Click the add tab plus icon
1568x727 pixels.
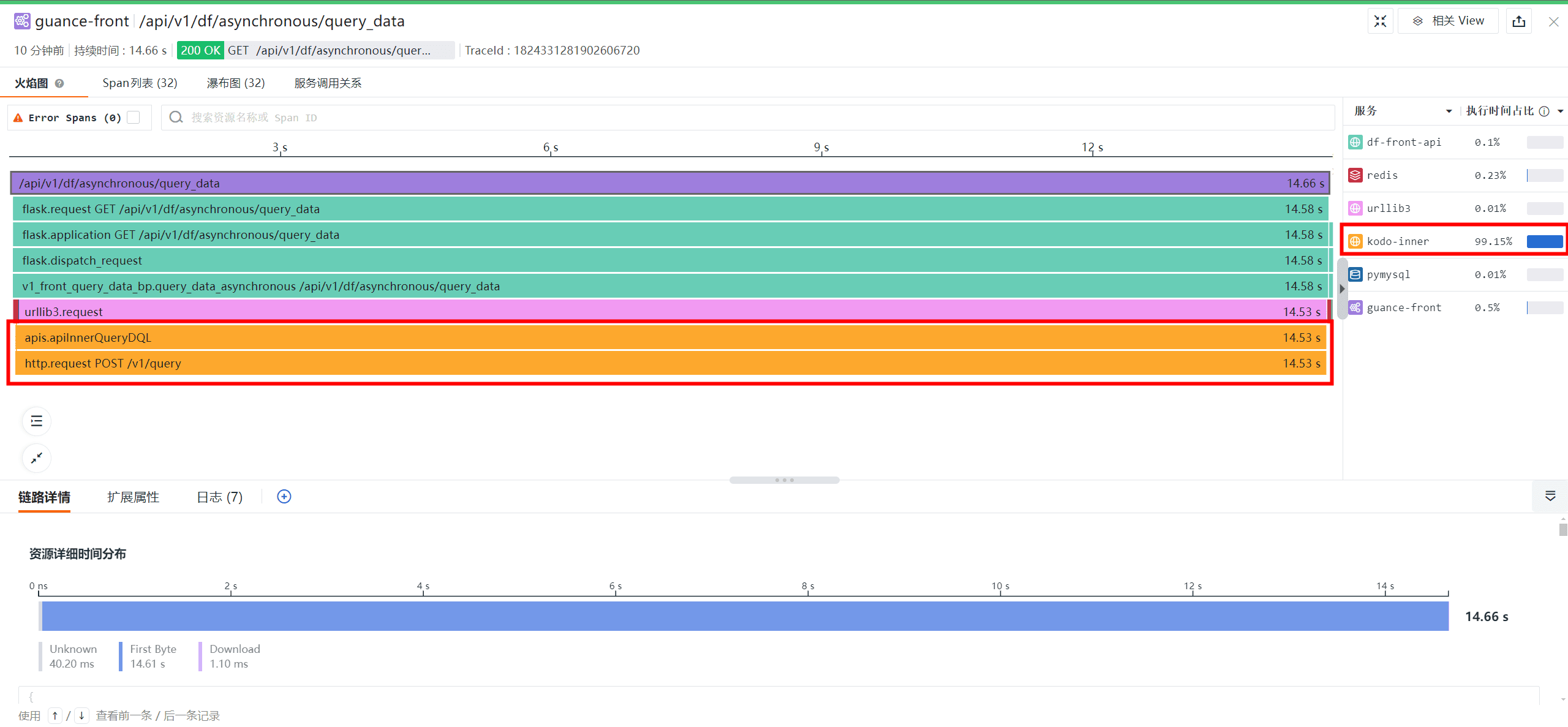click(284, 497)
